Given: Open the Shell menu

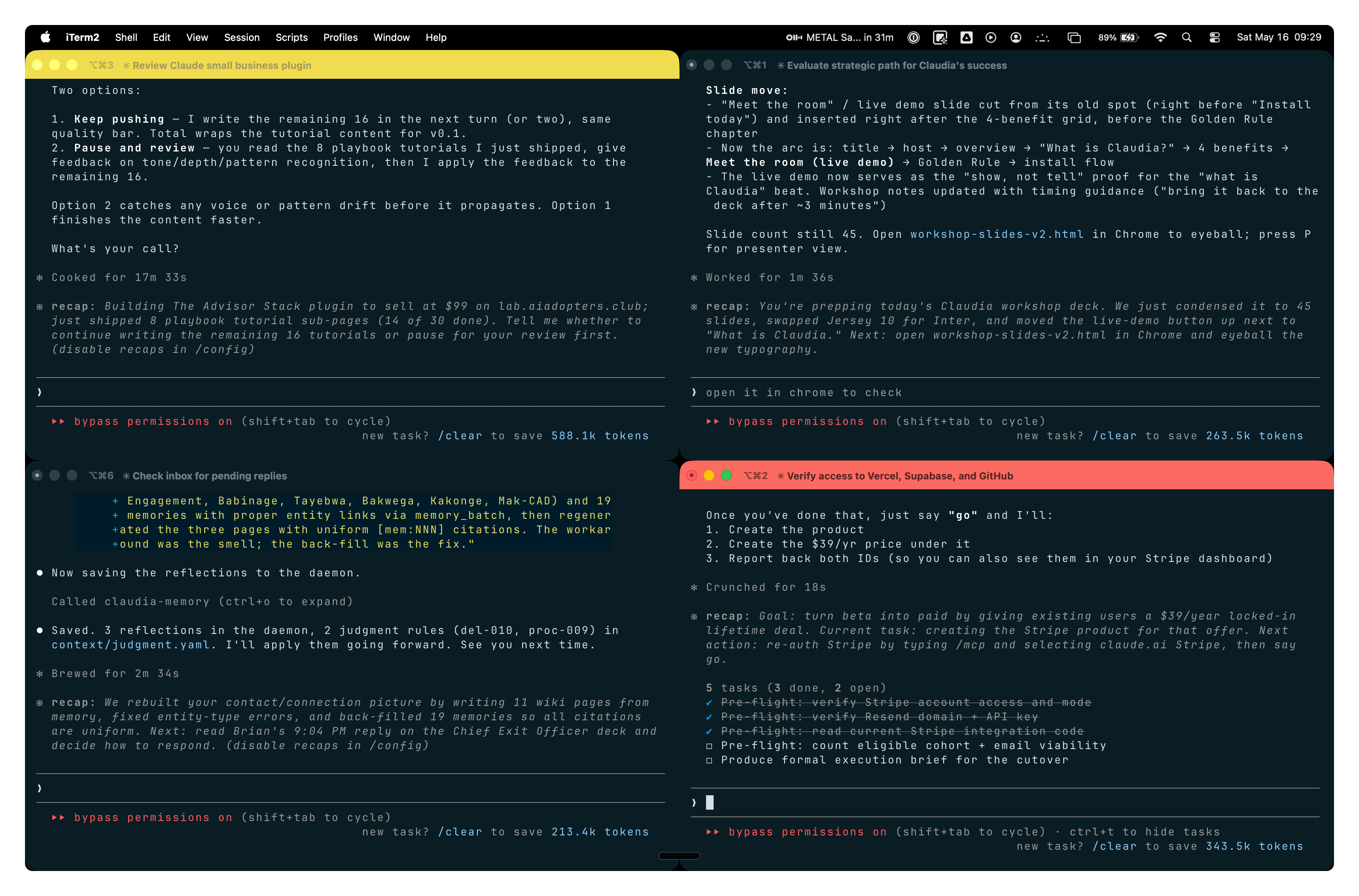Looking at the screenshot, I should 126,37.
